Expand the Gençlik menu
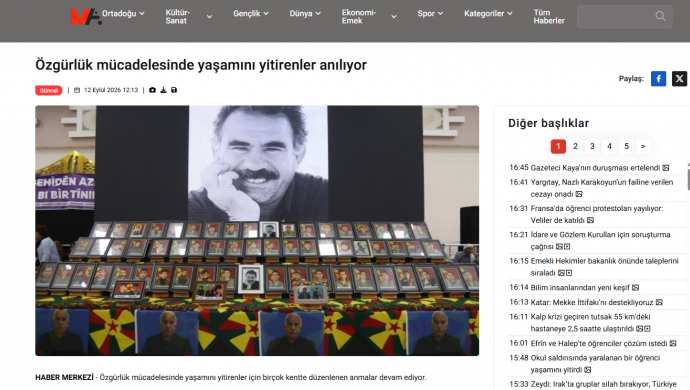The height and width of the screenshot is (390, 690). click(251, 14)
